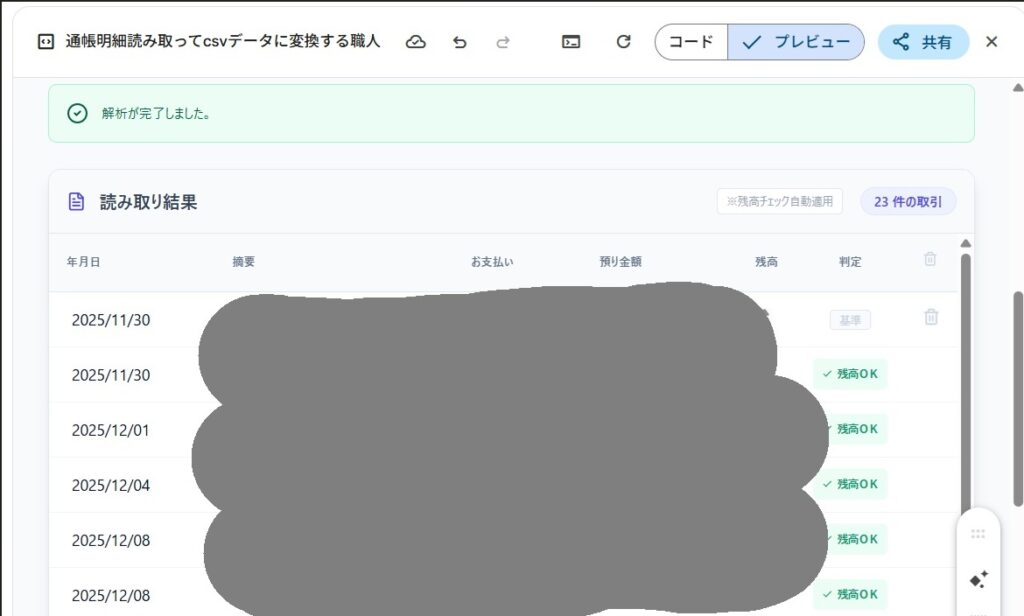This screenshot has width=1024, height=616.
Task: Click the grid dots drag handle icon
Action: (978, 534)
